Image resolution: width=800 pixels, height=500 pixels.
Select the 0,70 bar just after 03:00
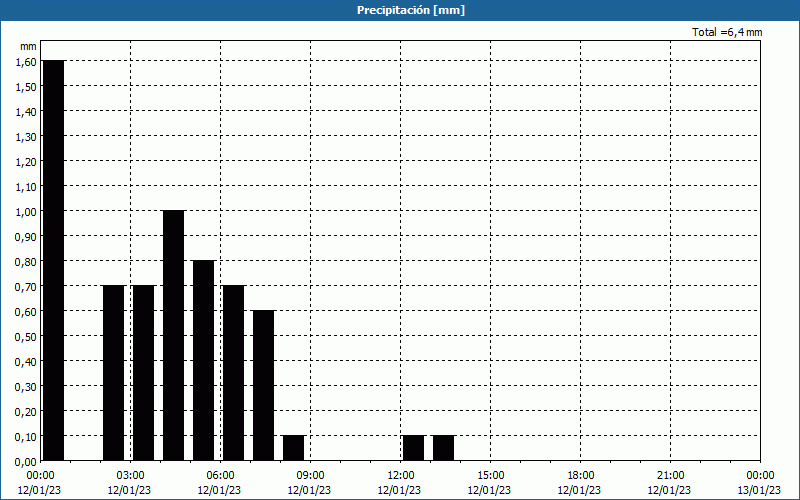click(x=143, y=372)
